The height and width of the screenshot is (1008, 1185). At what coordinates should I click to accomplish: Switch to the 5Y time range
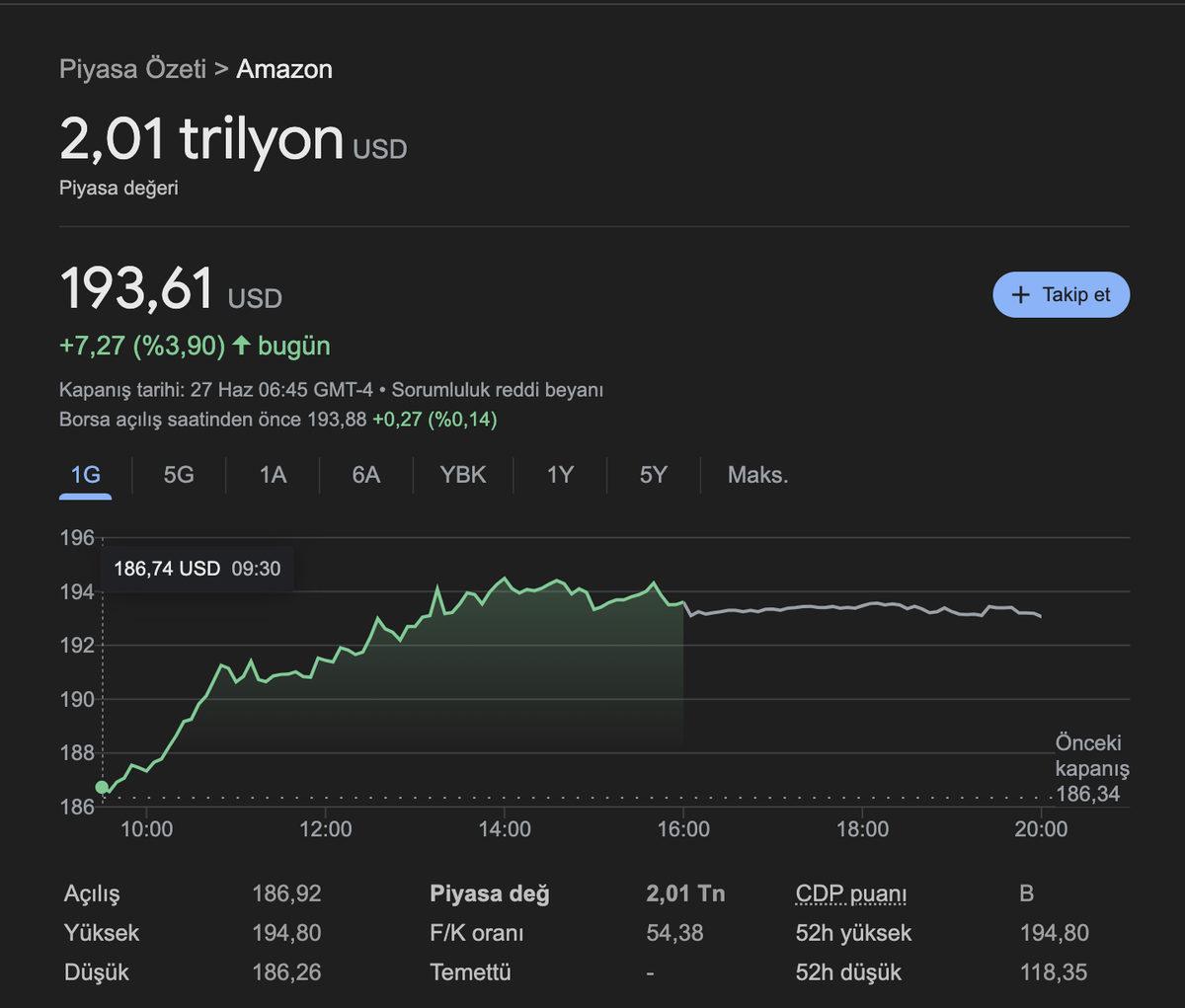pos(653,475)
